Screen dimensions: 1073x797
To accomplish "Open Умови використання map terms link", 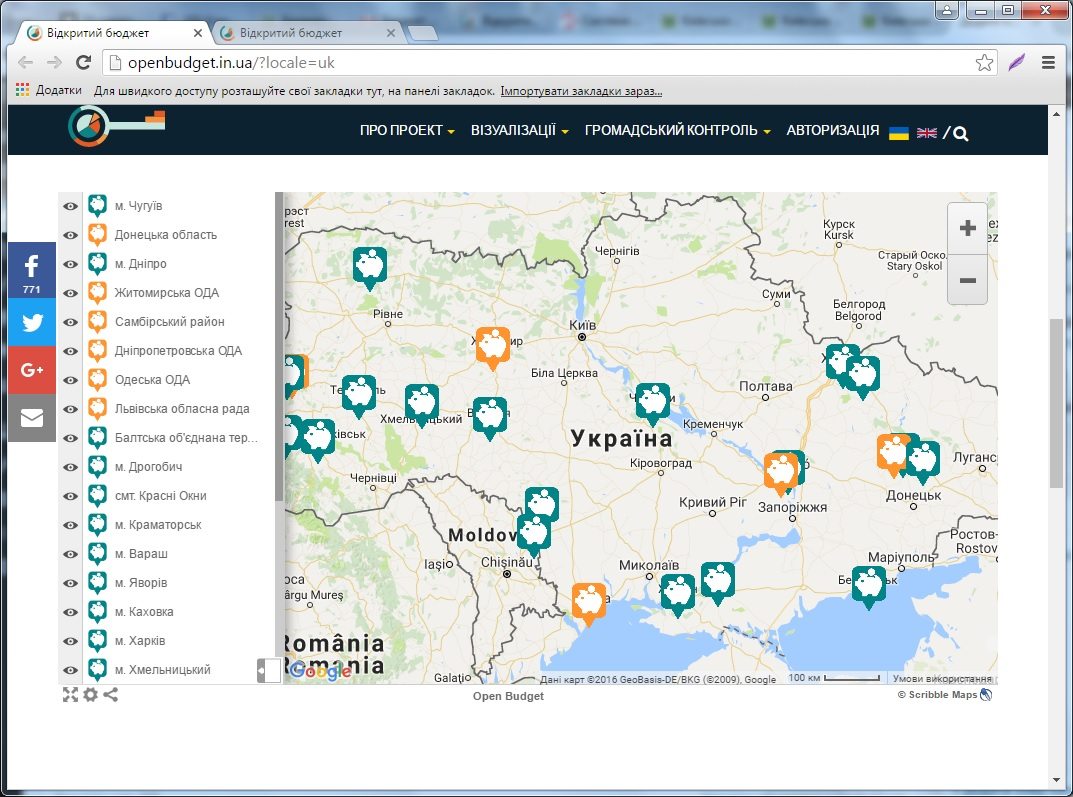I will (942, 679).
